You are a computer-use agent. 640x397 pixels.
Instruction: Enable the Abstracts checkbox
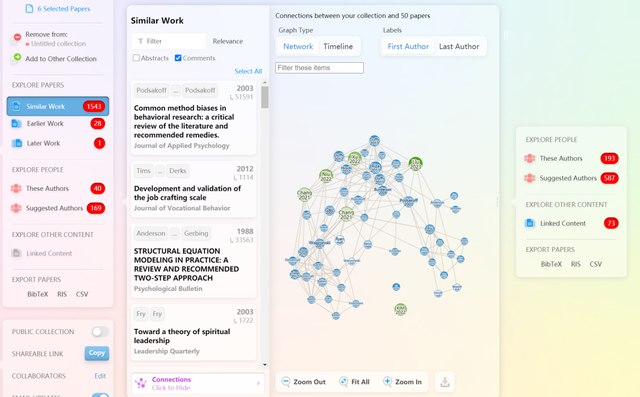(x=136, y=58)
